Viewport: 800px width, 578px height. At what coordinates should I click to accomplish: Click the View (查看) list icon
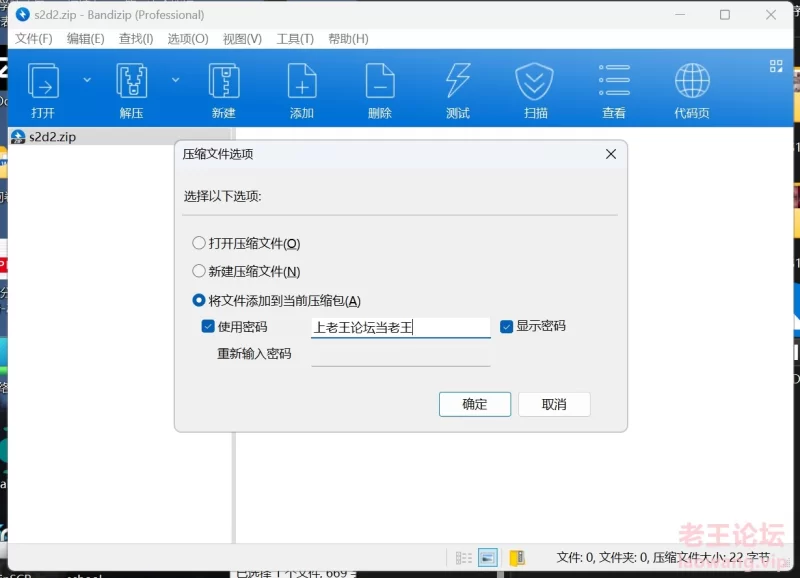click(614, 80)
